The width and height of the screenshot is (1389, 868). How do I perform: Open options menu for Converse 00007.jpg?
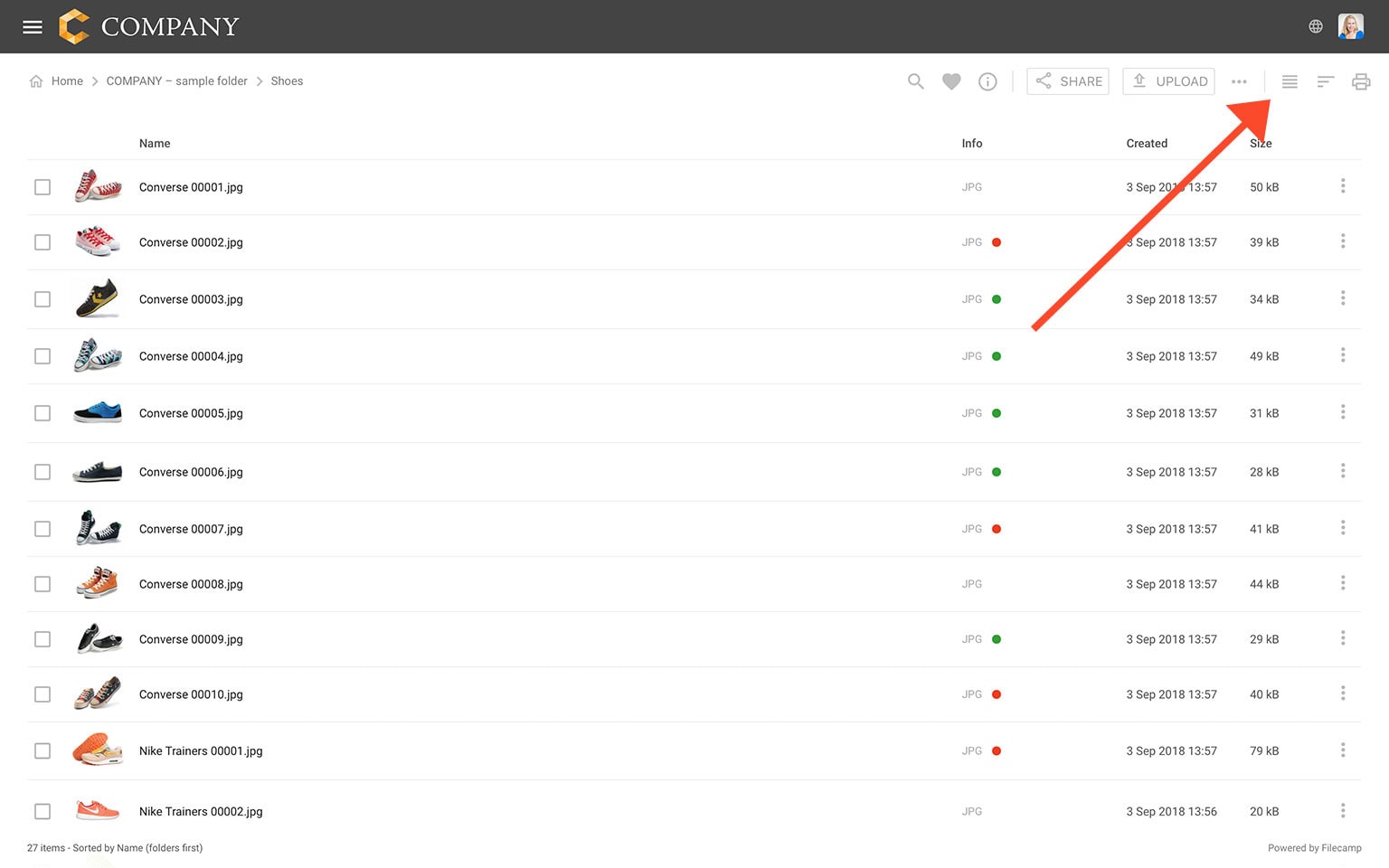click(1343, 527)
